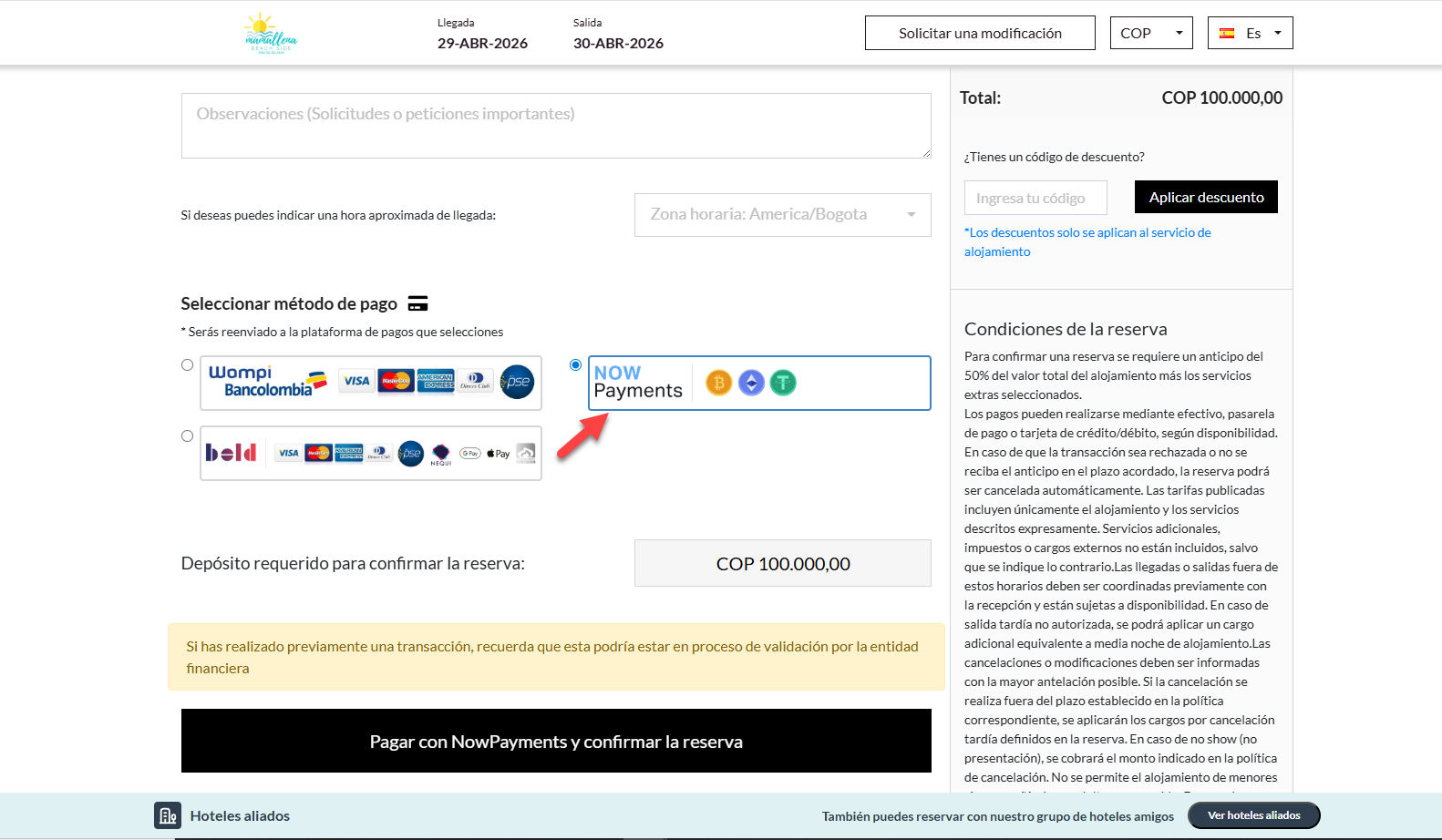Click the Apple Pay logo in Bold row
The width and height of the screenshot is (1442, 840).
(499, 454)
